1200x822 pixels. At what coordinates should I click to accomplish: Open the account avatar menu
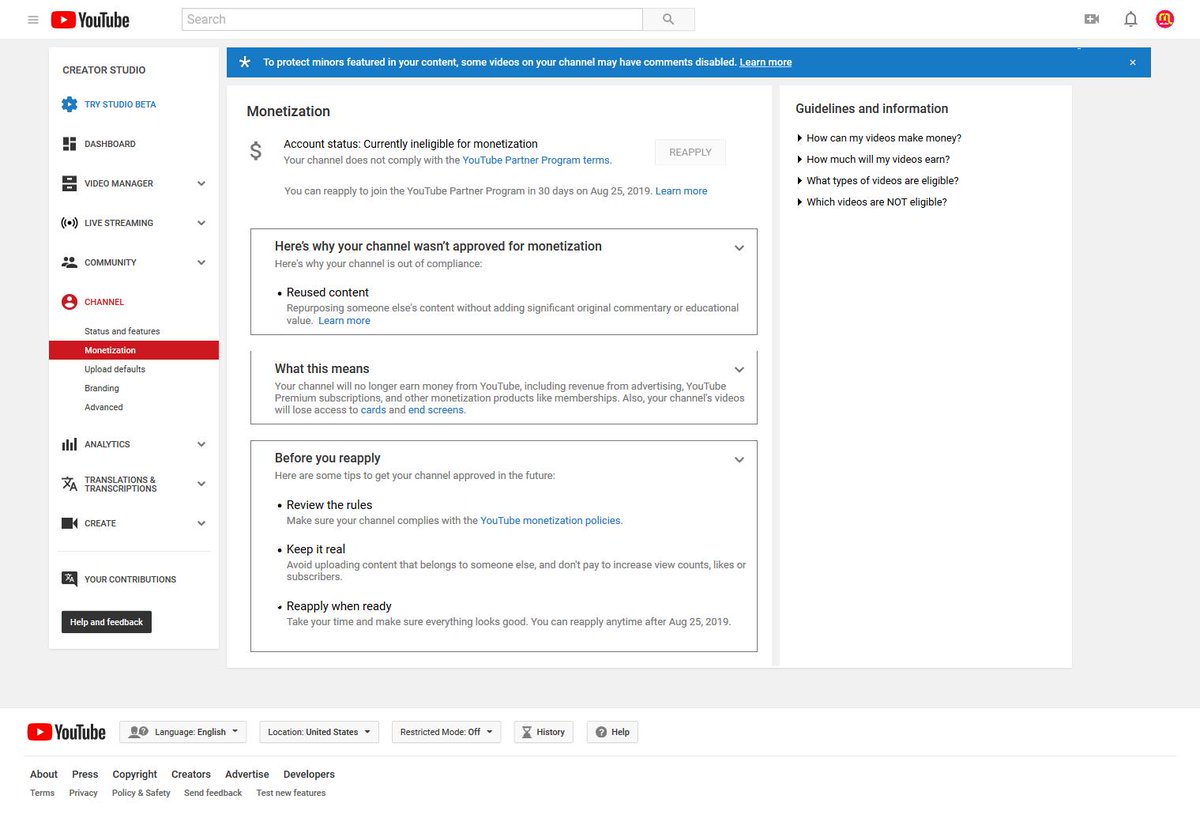(x=1165, y=19)
